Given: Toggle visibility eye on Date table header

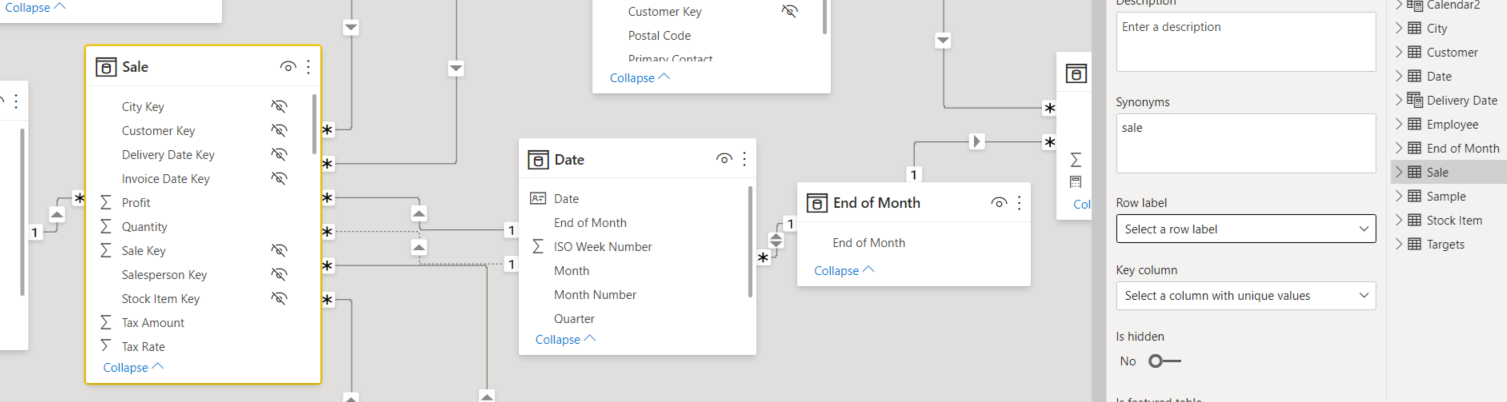Looking at the screenshot, I should coord(724,159).
